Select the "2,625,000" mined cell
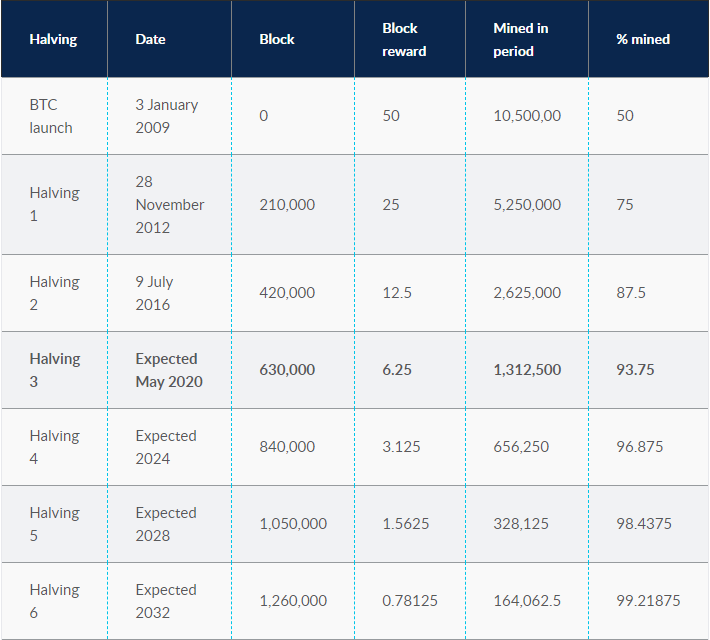This screenshot has width=710, height=640. (x=527, y=293)
